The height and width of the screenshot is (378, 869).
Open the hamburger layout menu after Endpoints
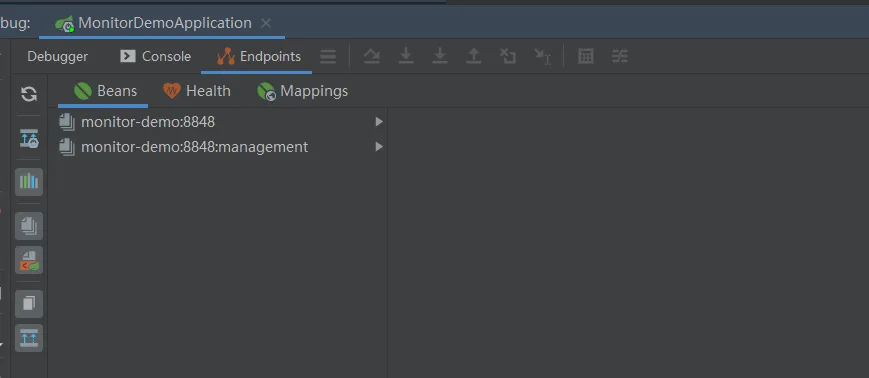(x=328, y=57)
